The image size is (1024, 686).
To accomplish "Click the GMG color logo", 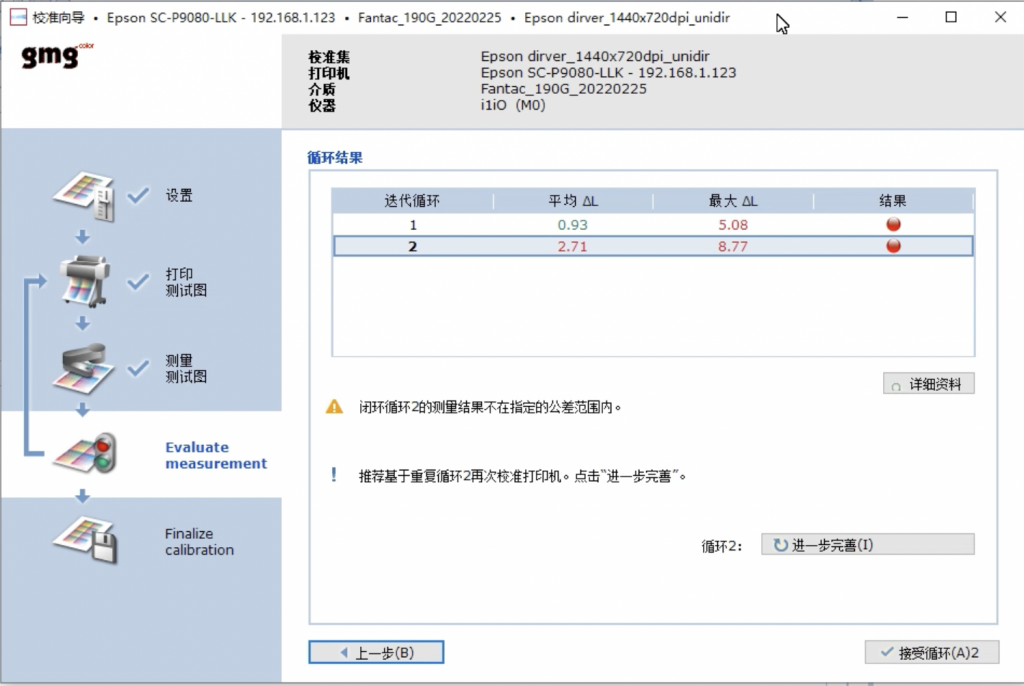I will point(57,56).
